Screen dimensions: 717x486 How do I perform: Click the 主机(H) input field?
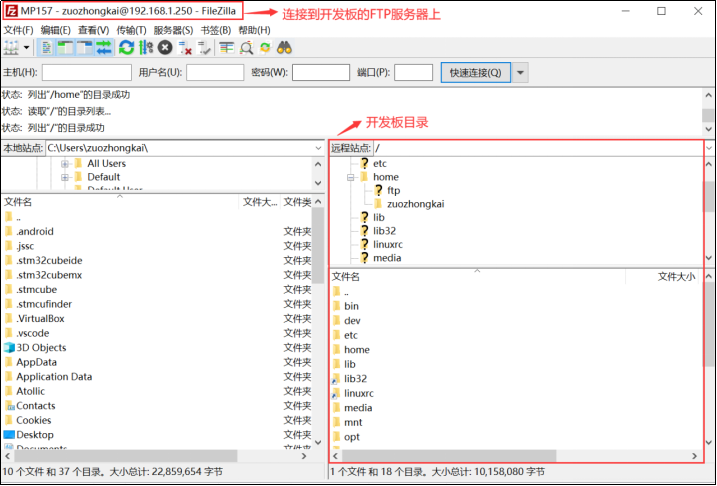click(87, 73)
